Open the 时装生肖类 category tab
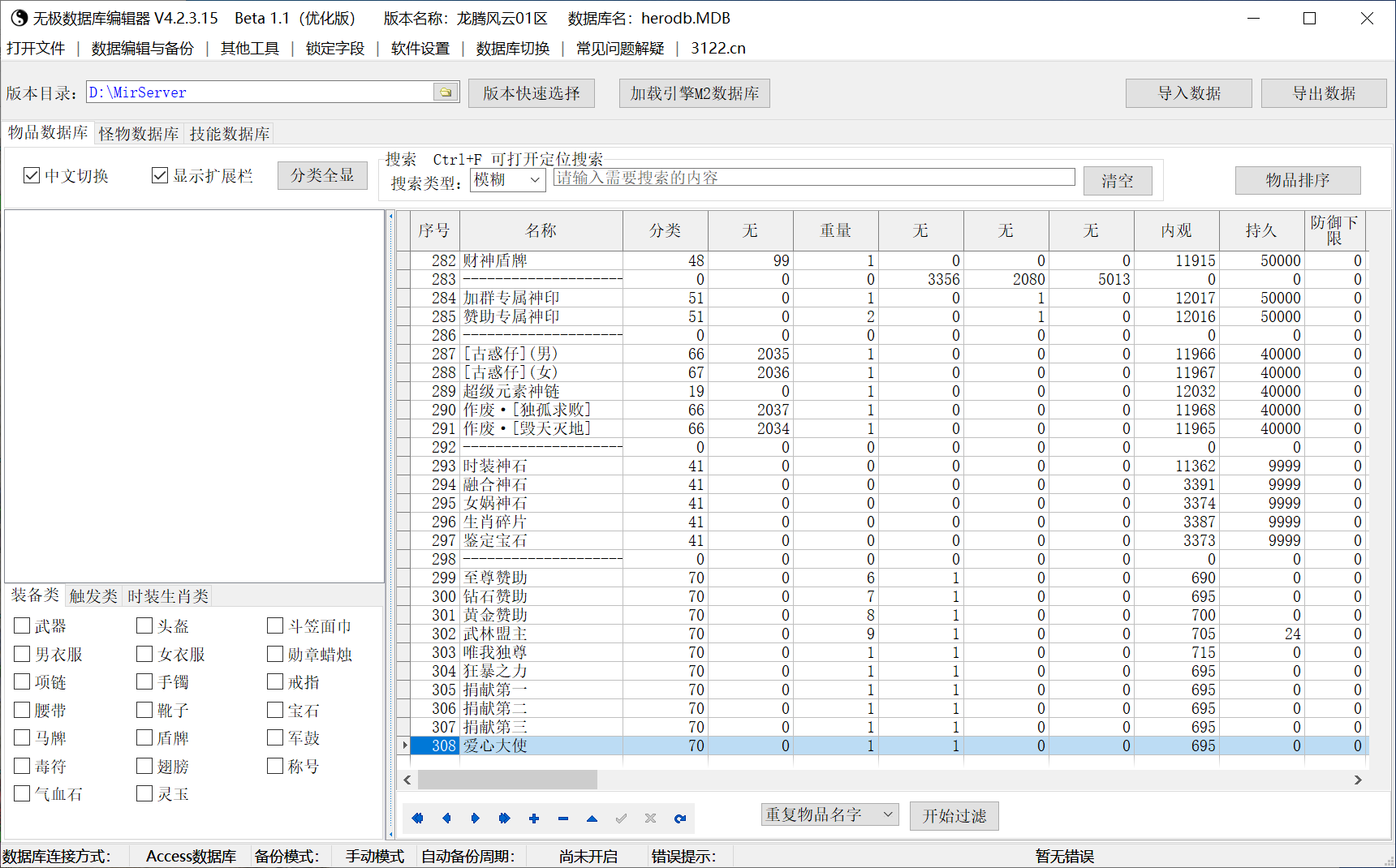This screenshot has height=868, width=1396. 168,596
